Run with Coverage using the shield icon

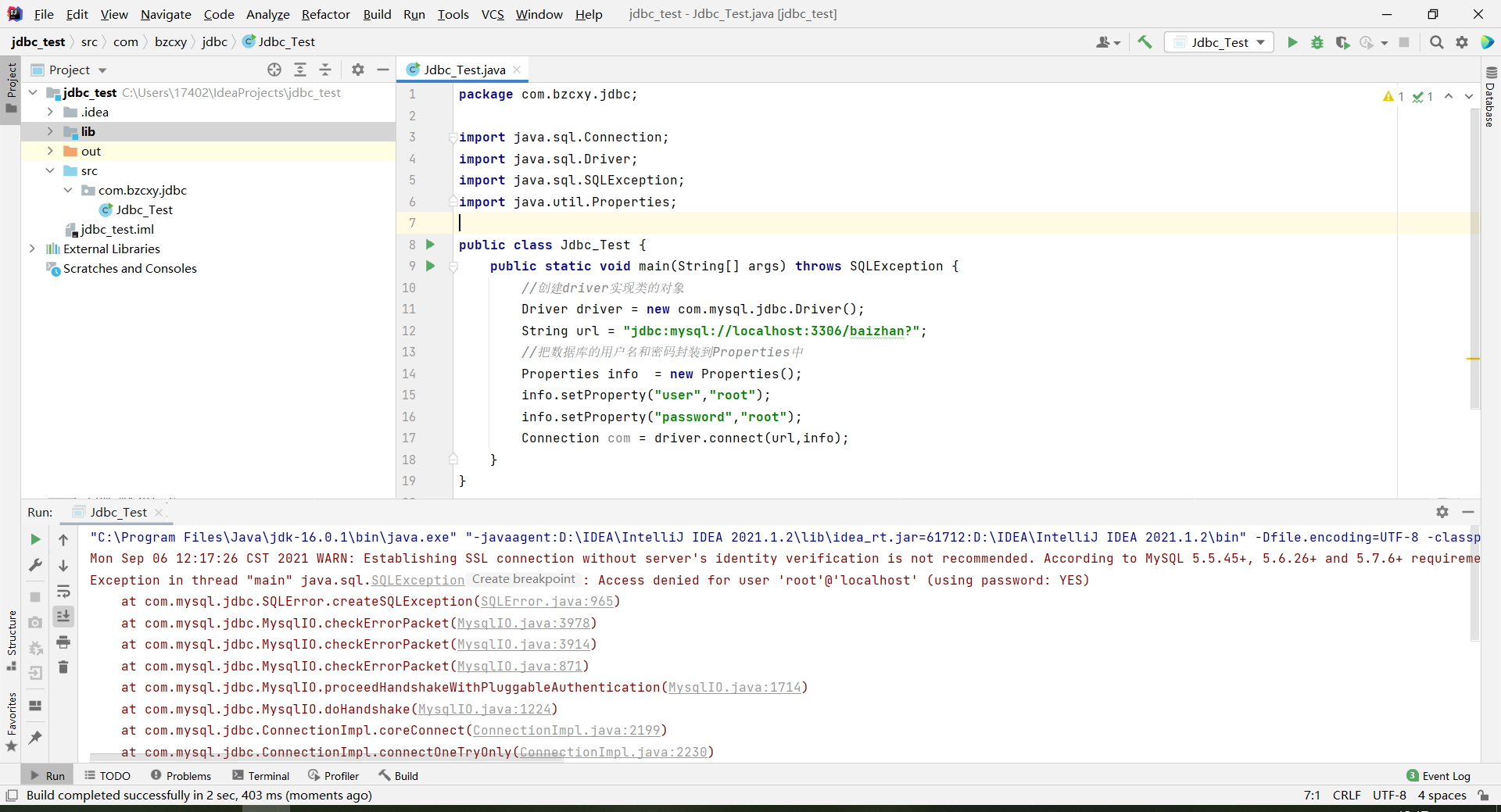1342,42
